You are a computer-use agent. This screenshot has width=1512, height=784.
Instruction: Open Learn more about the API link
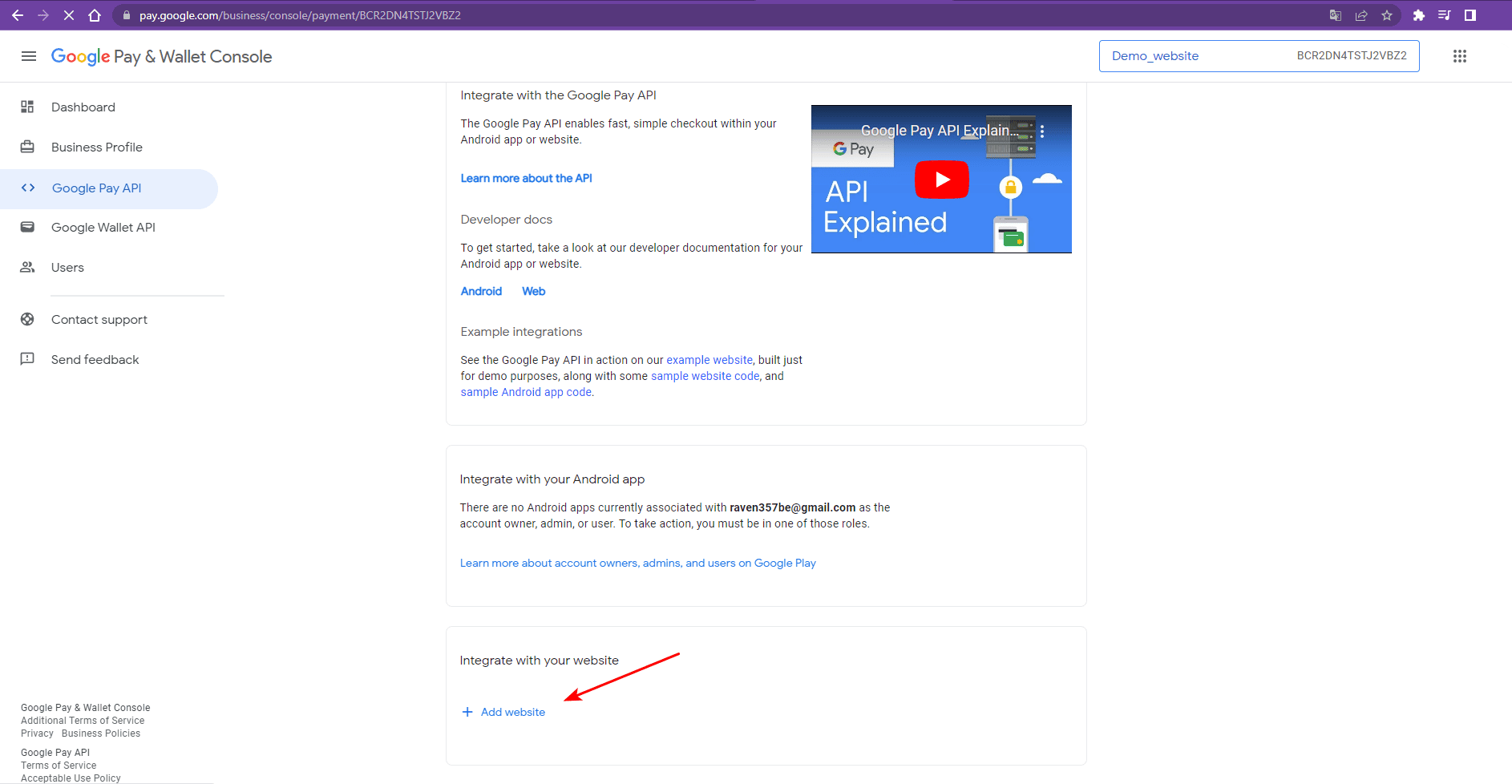[526, 178]
